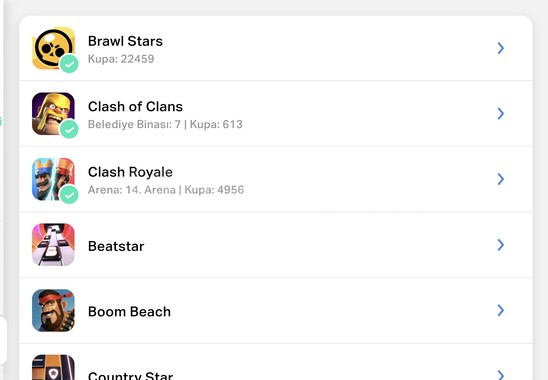This screenshot has width=548, height=380.
Task: Expand the Boom Beach row chevron
Action: pos(500,310)
